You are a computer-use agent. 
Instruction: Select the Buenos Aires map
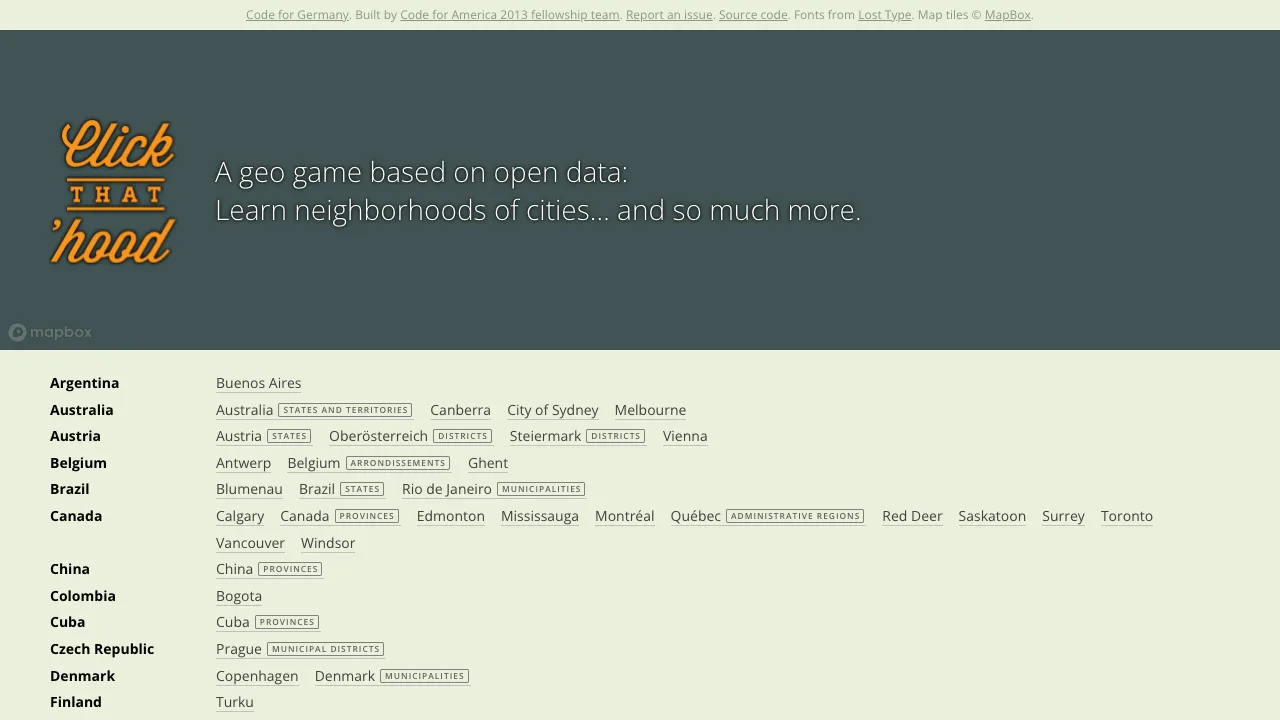coord(258,383)
